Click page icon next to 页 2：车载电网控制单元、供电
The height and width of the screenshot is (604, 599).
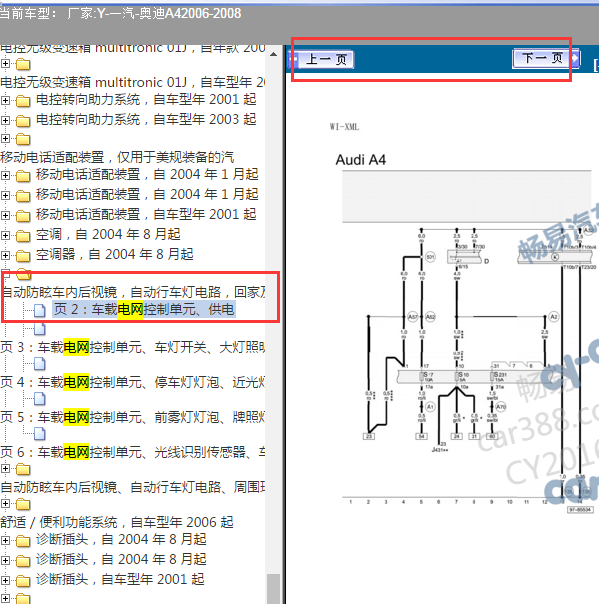coord(39,310)
